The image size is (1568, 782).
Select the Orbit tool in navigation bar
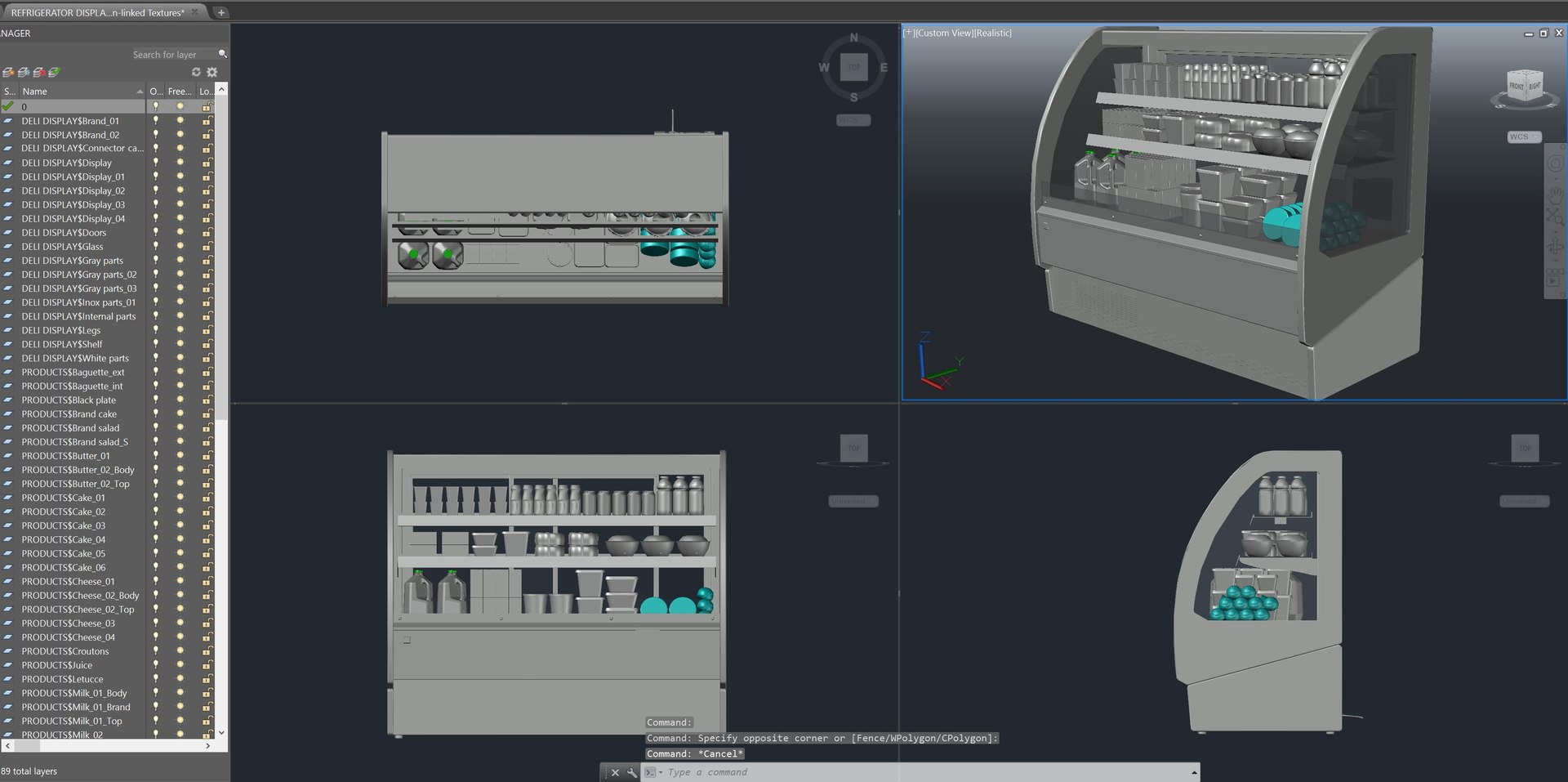[x=1555, y=247]
